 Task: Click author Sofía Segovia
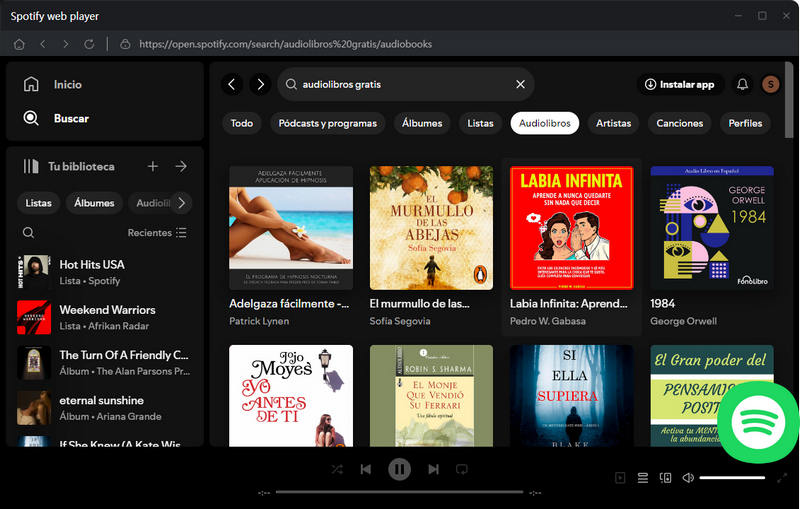(x=400, y=321)
